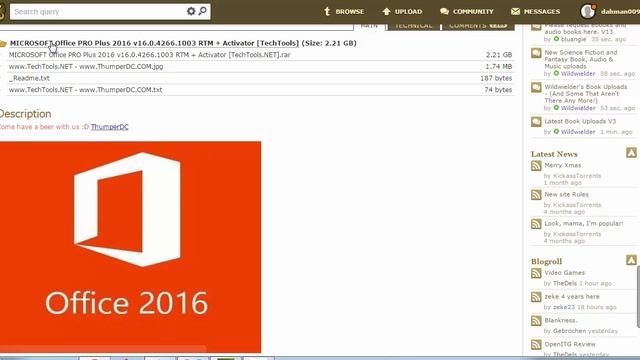Click the dahman009 username

pyautogui.click(x=620, y=11)
